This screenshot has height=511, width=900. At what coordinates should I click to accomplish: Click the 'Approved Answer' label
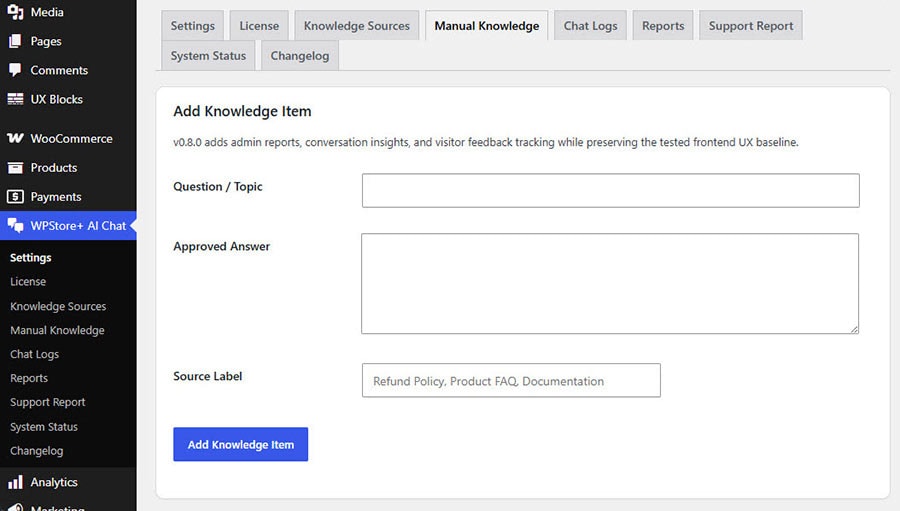pos(222,246)
